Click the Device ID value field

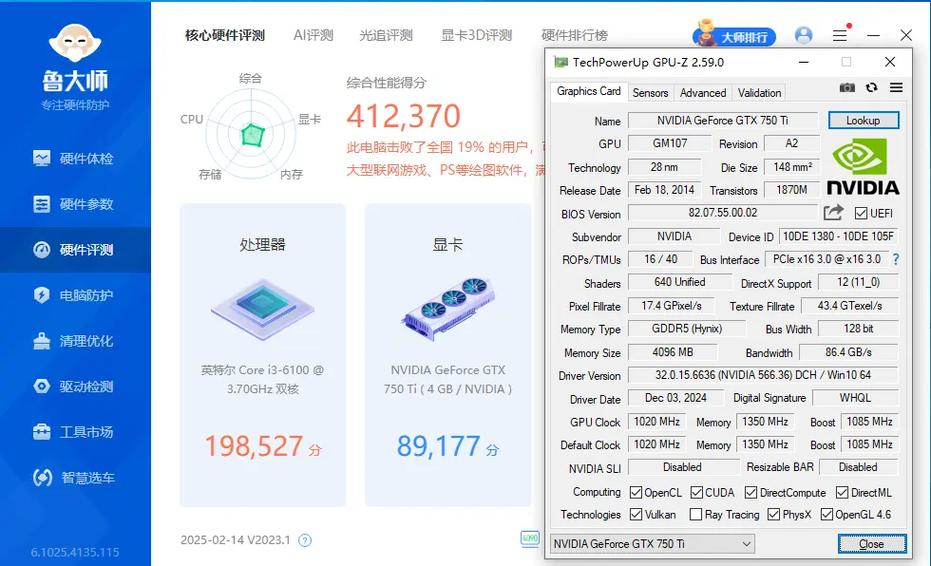point(838,236)
